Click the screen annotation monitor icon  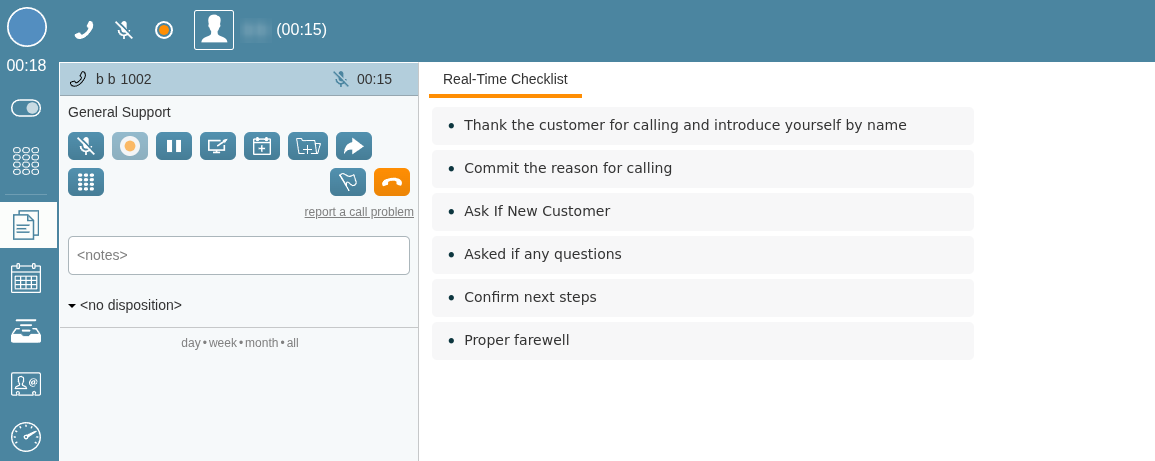[218, 146]
